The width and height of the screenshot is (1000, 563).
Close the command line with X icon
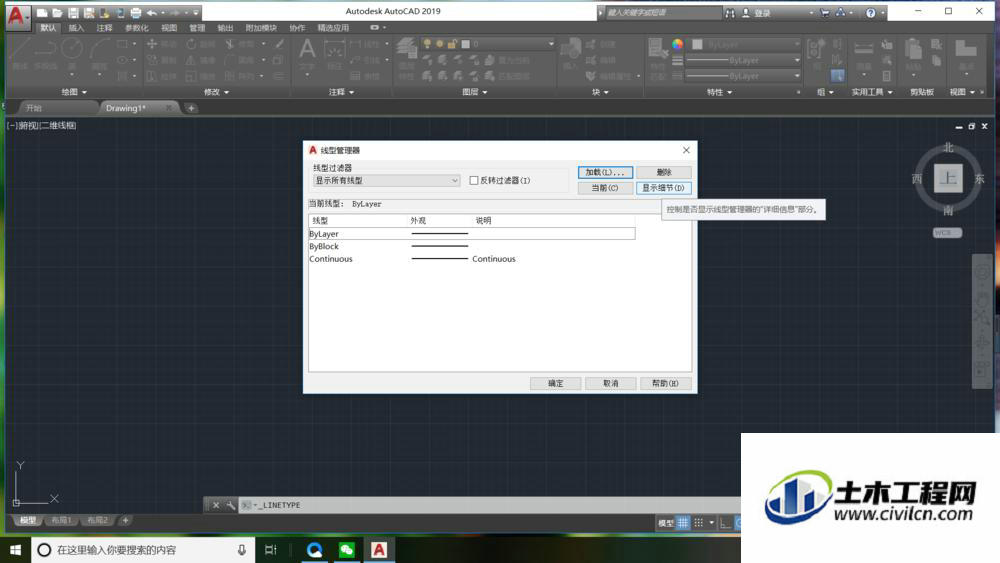[216, 505]
